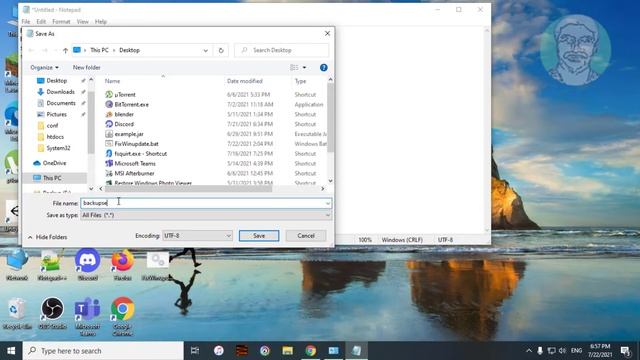640x360 pixels.
Task: Click New folder in the dialog toolbar
Action: click(87, 67)
